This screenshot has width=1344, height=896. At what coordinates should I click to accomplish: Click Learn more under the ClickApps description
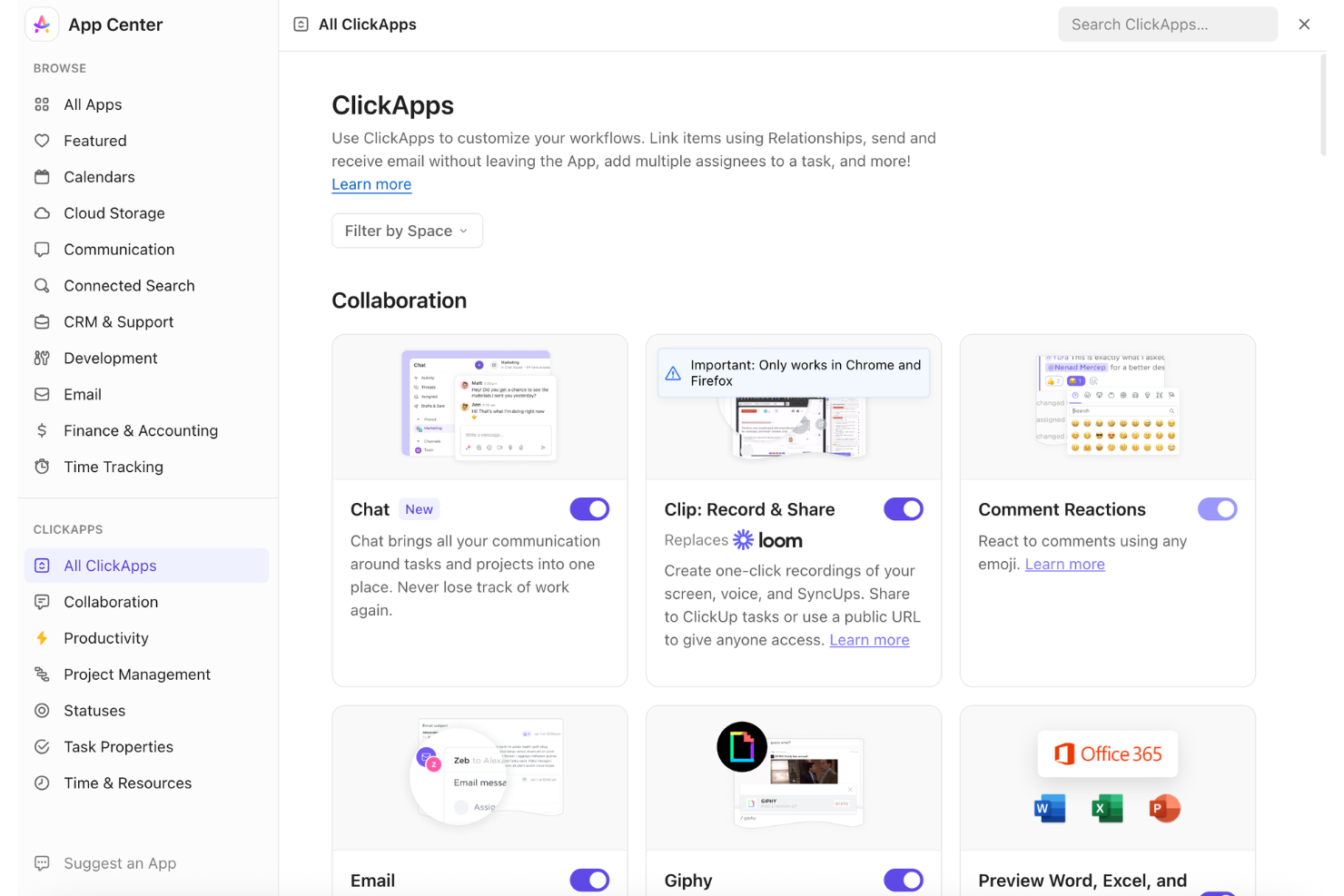coord(371,184)
